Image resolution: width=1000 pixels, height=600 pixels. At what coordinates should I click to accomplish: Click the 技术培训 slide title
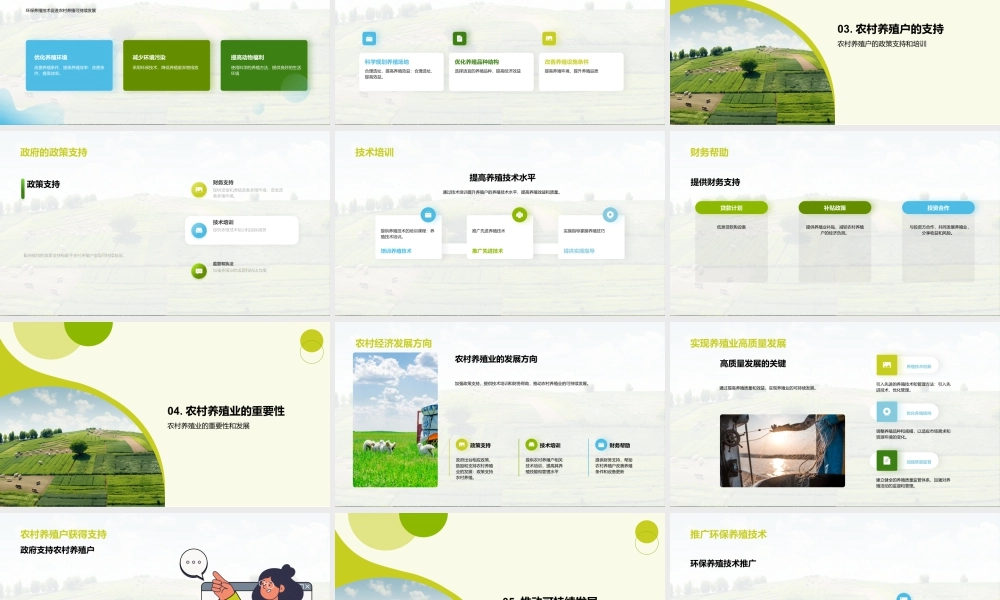tap(374, 152)
